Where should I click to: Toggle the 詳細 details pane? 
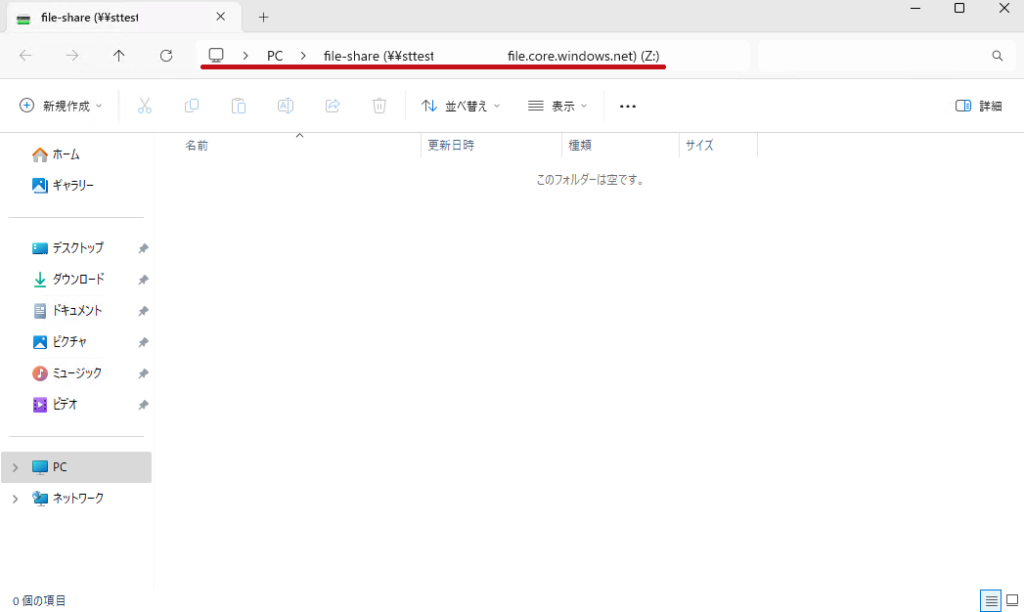pos(978,106)
